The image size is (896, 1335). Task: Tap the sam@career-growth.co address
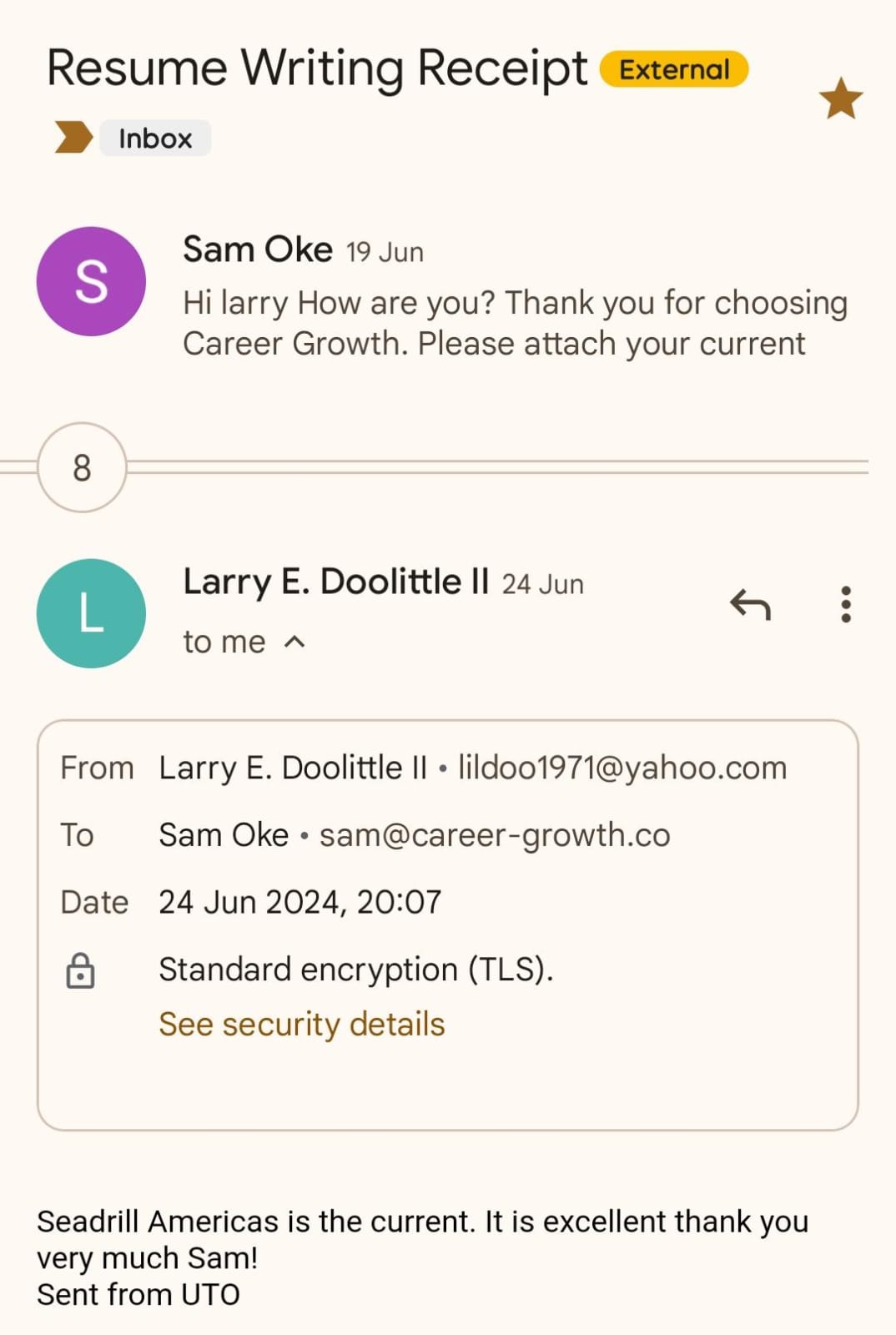(495, 835)
